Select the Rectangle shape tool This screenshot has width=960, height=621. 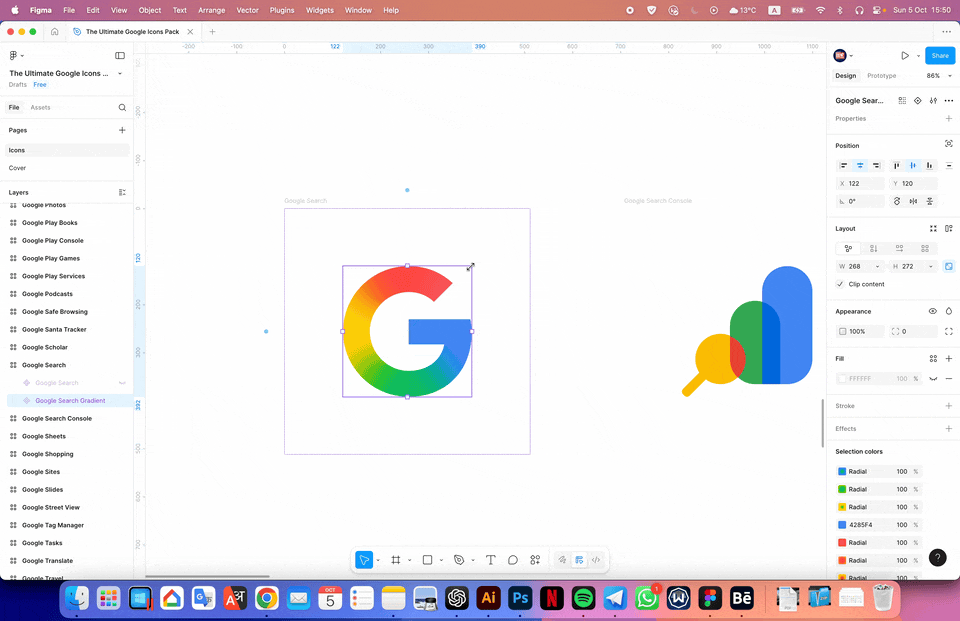tap(427, 560)
